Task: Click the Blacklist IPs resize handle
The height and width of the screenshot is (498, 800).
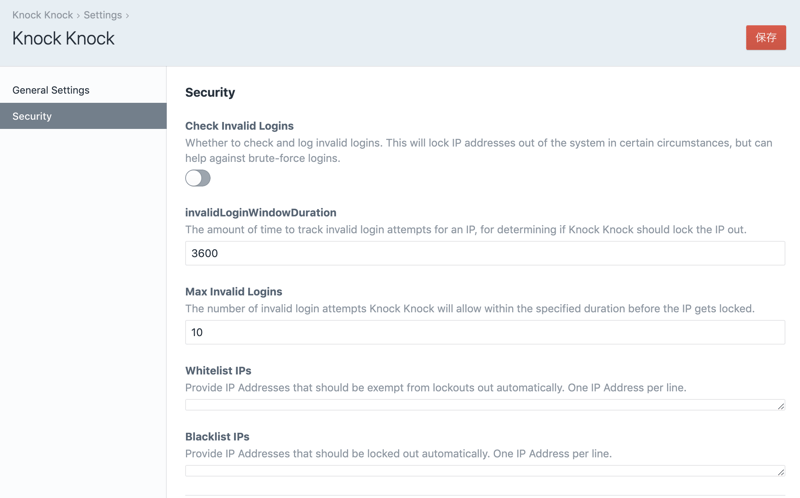Action: 780,472
